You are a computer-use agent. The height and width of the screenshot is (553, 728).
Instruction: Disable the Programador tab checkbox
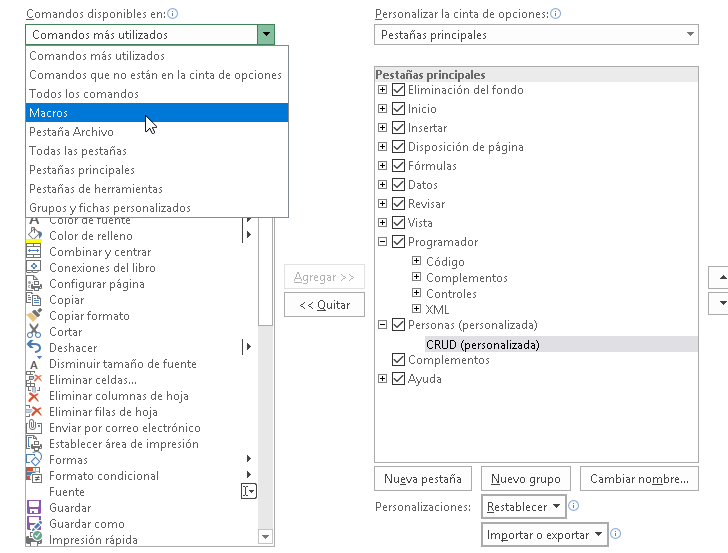pyautogui.click(x=399, y=241)
